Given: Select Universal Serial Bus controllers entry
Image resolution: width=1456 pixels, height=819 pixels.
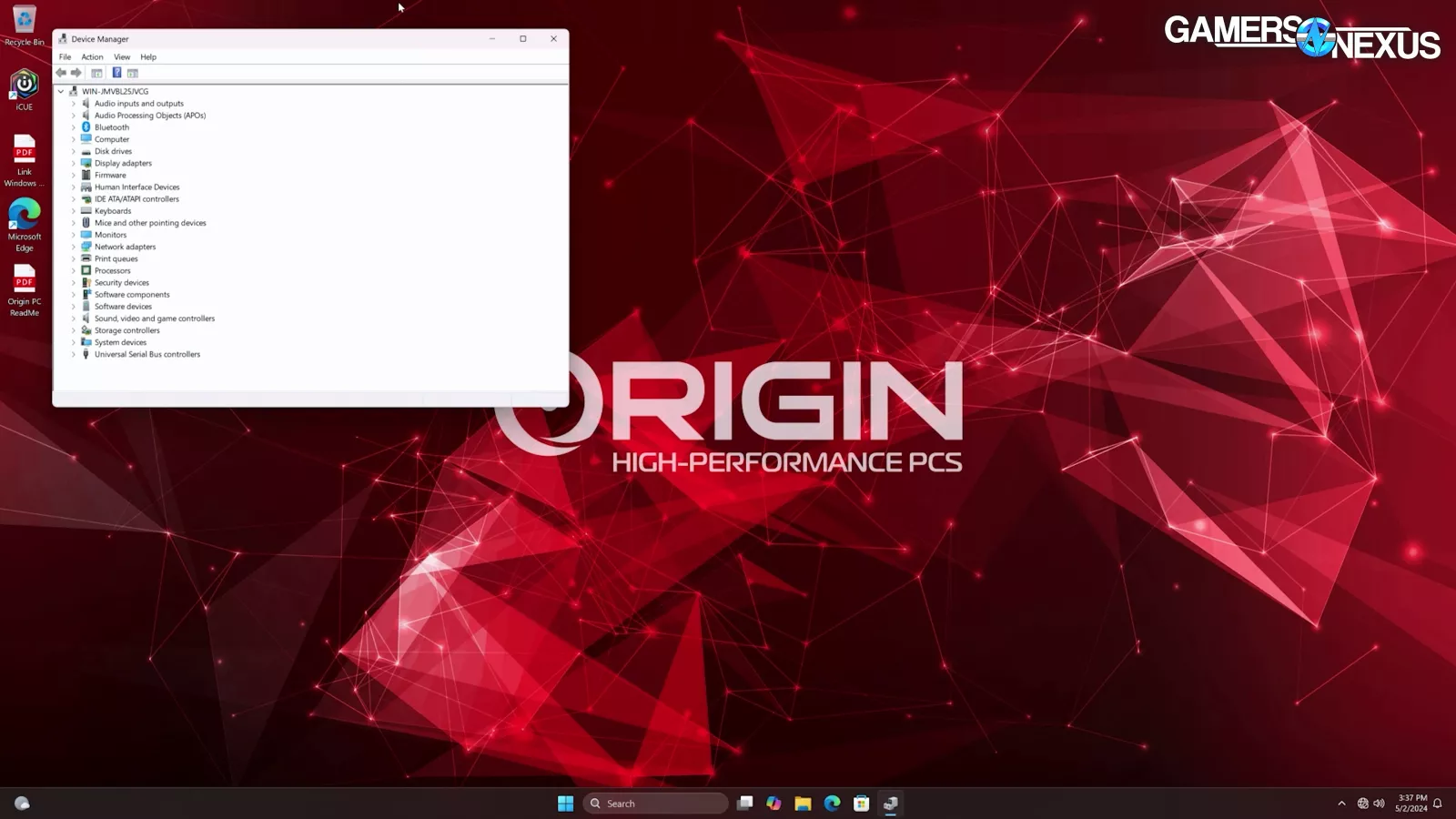Looking at the screenshot, I should coord(147,355).
